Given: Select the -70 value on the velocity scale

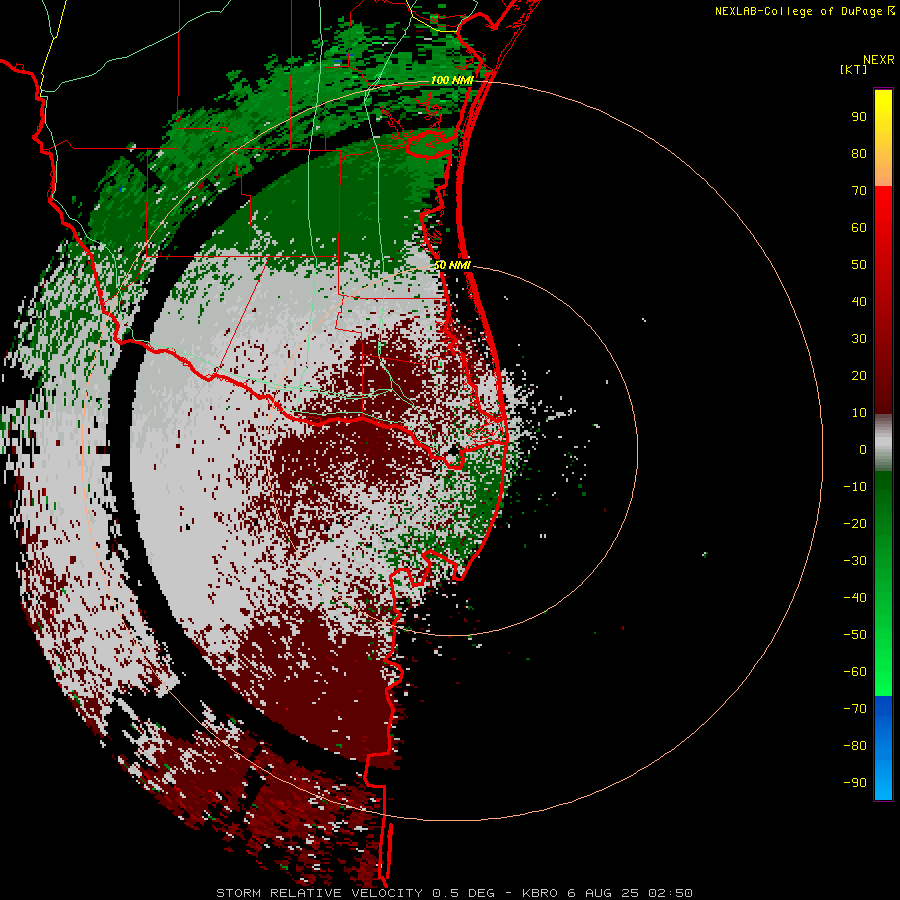Looking at the screenshot, I should [855, 709].
